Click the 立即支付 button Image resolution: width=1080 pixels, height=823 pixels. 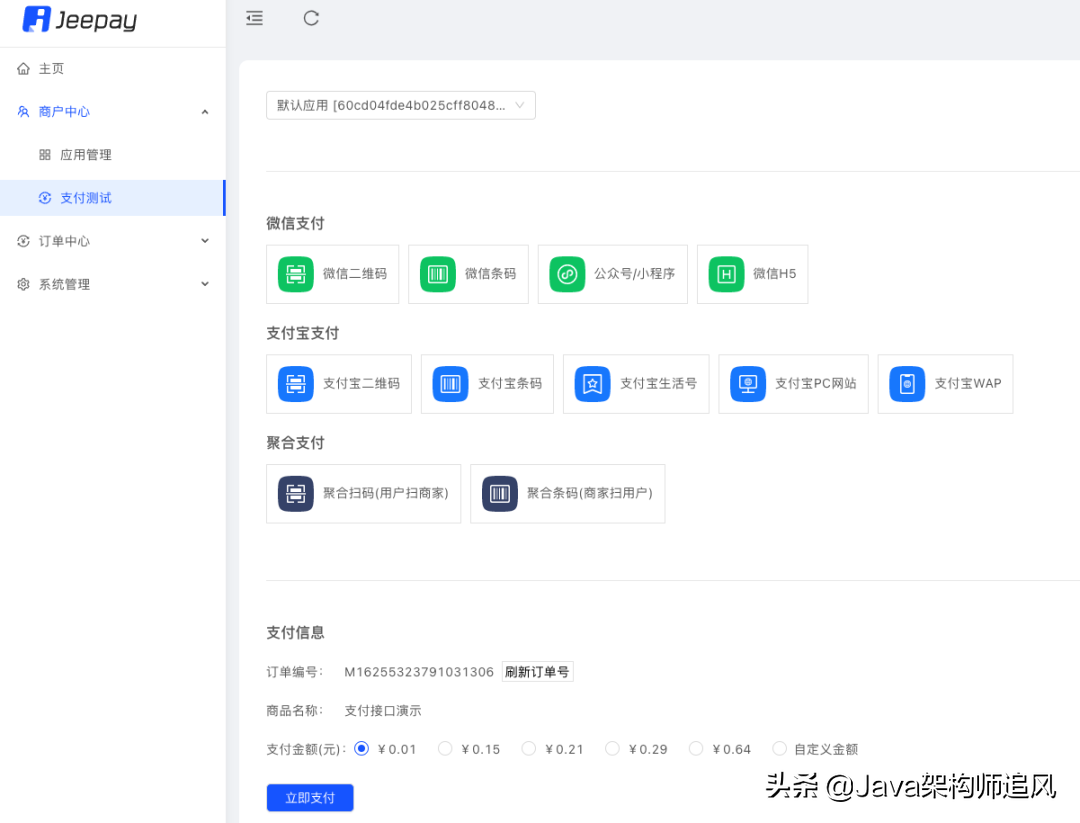(309, 798)
